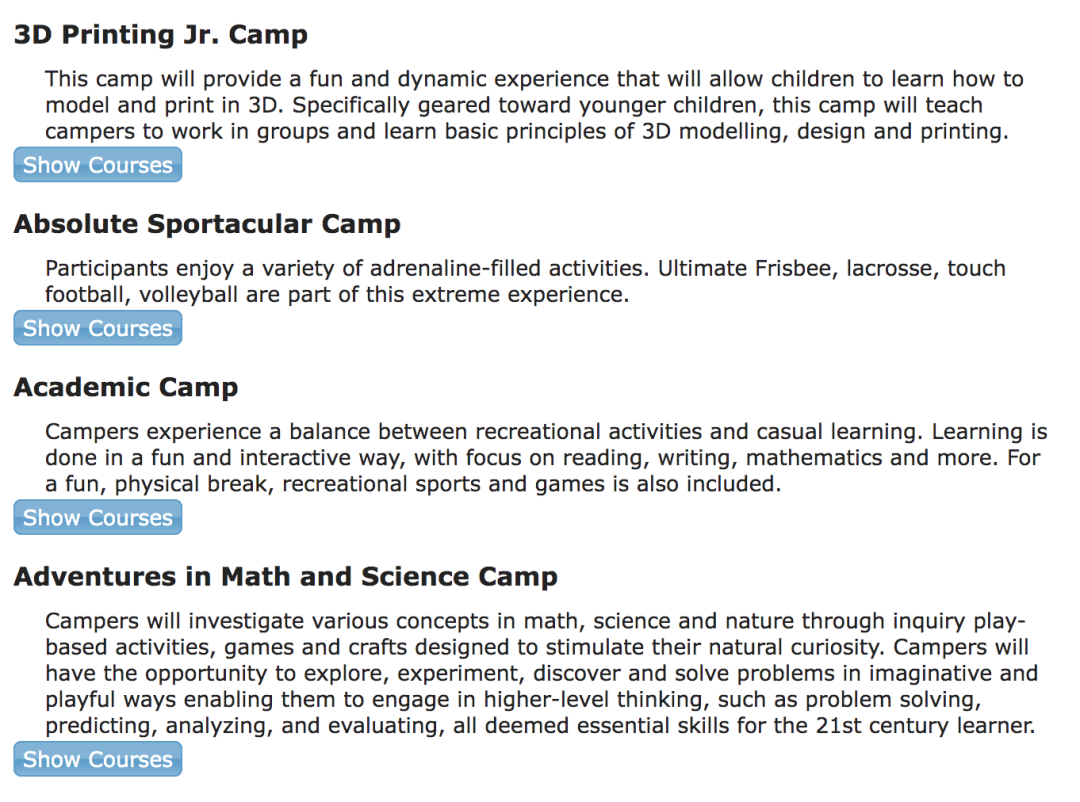Select the Academic Camp heading
Image resolution: width=1080 pixels, height=802 pixels.
pos(126,387)
